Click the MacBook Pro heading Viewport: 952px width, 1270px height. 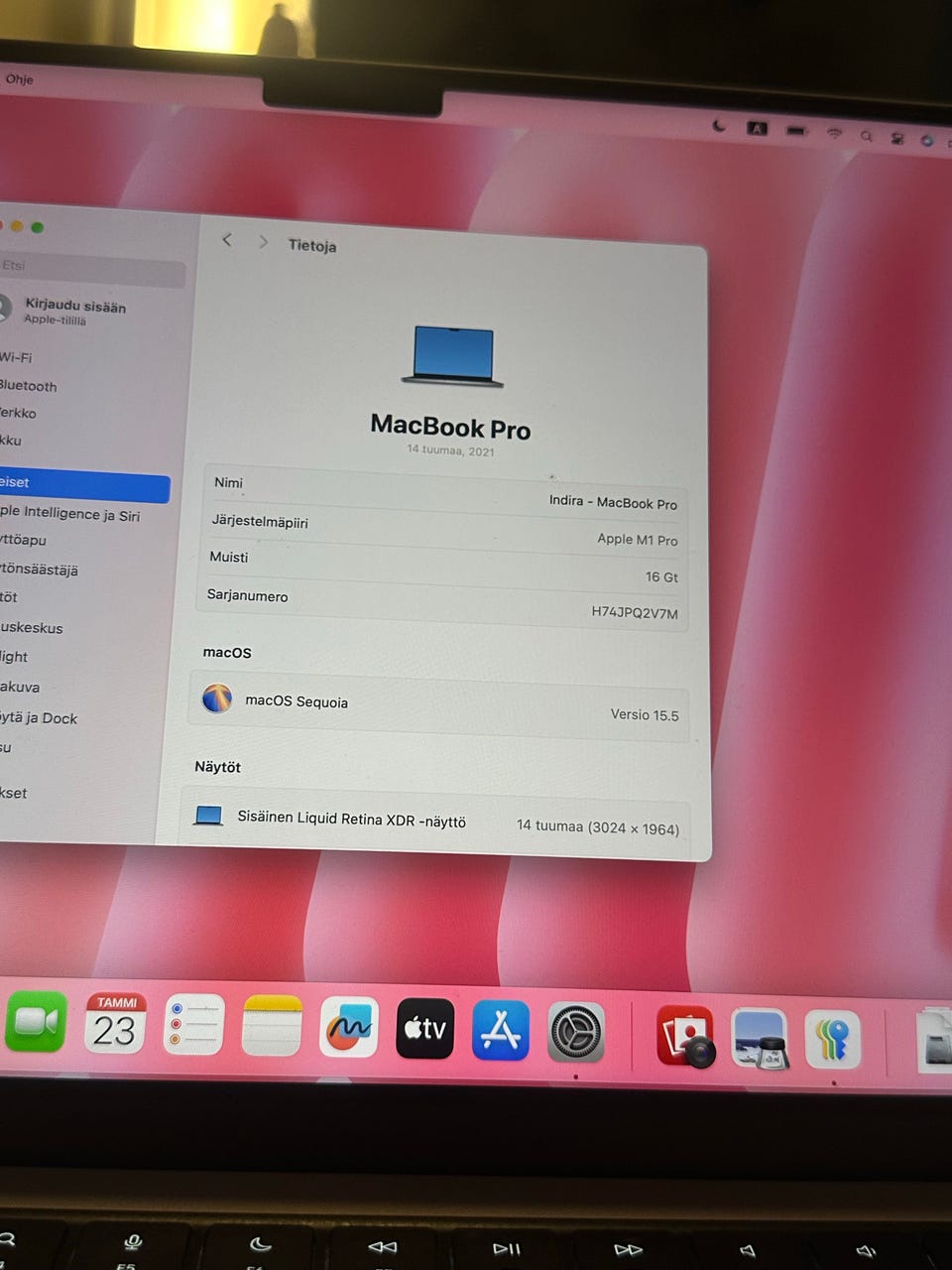coord(451,427)
